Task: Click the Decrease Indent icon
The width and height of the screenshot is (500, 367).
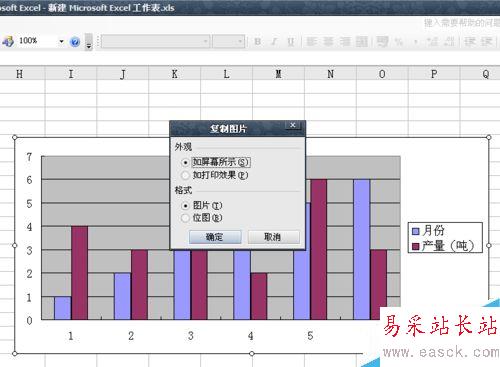Action: (x=470, y=42)
